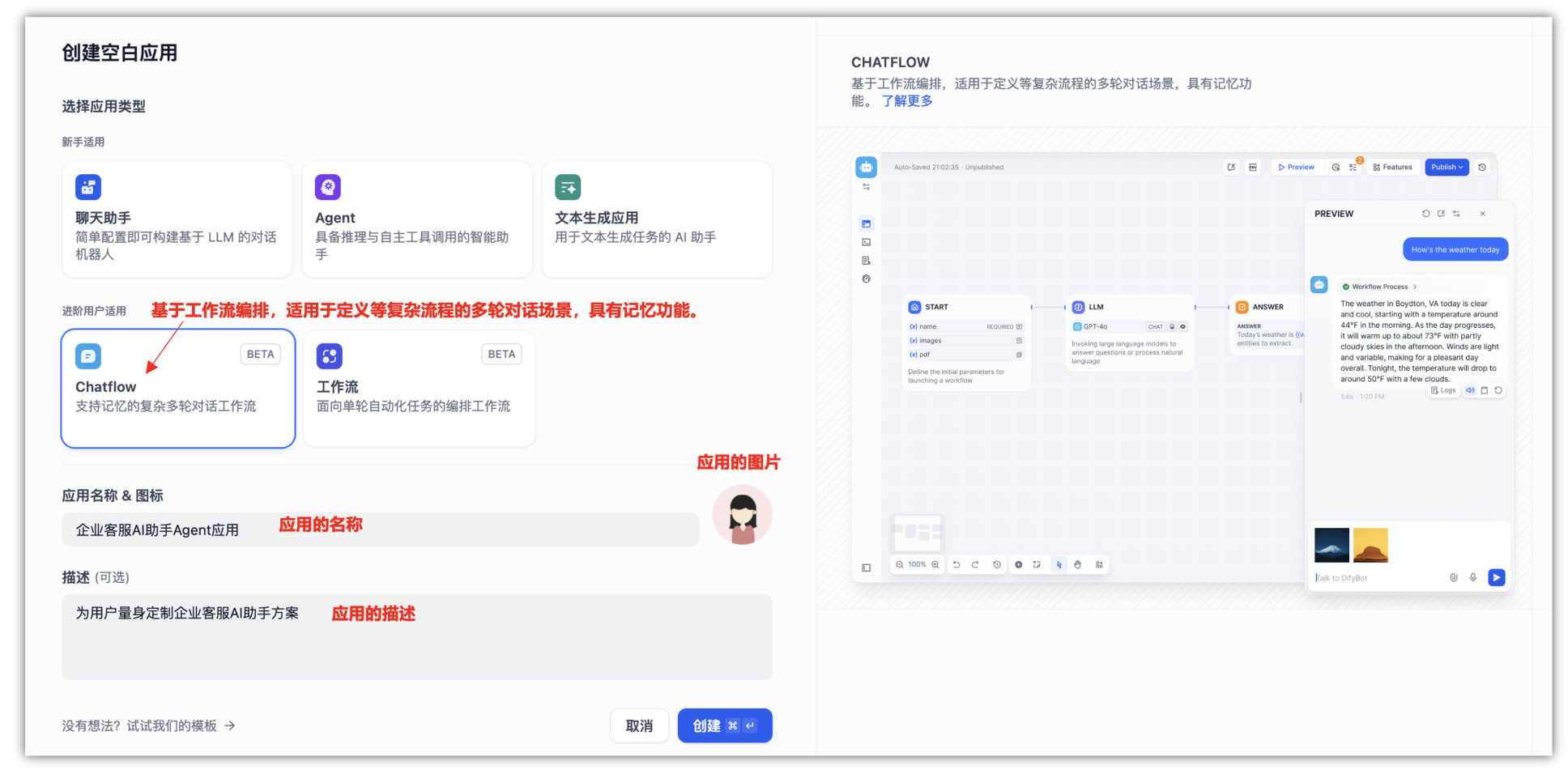The height and width of the screenshot is (774, 1568).
Task: Regenerate the answer with the refresh icon
Action: pyautogui.click(x=1498, y=390)
